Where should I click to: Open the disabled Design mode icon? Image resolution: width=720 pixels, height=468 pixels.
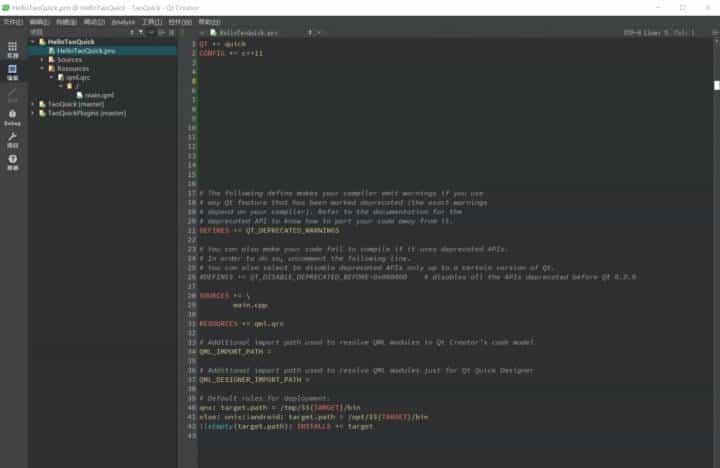coord(12,95)
